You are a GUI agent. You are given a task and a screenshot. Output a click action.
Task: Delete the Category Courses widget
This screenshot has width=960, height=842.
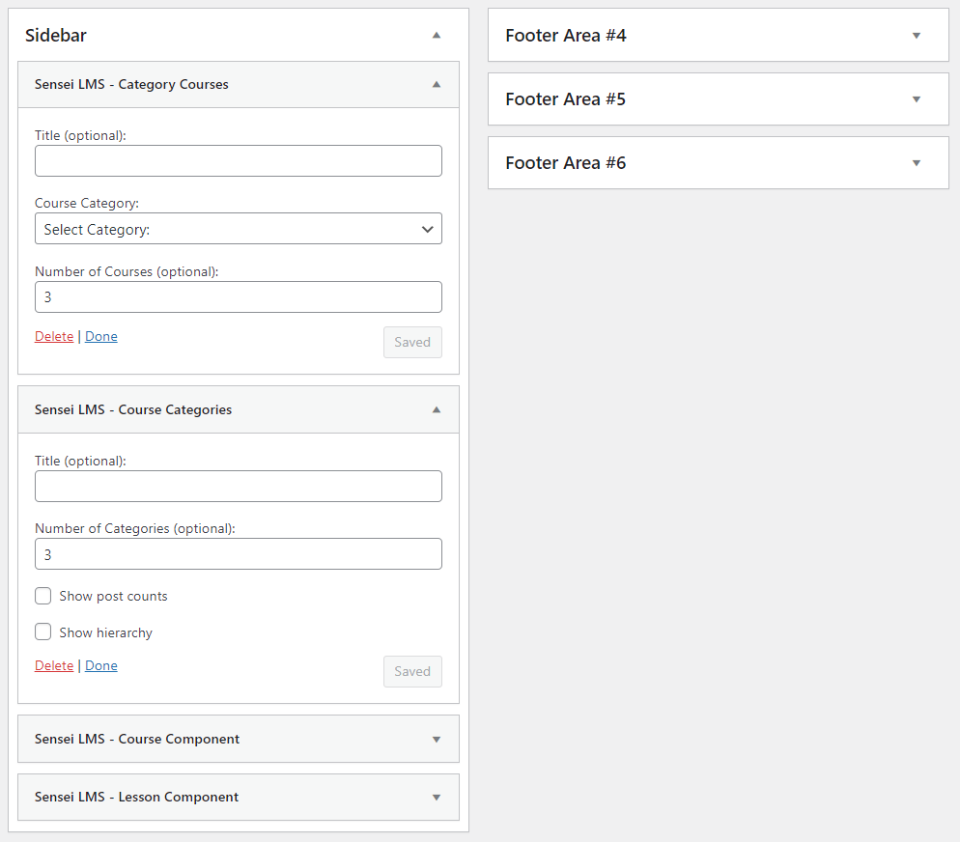[54, 337]
